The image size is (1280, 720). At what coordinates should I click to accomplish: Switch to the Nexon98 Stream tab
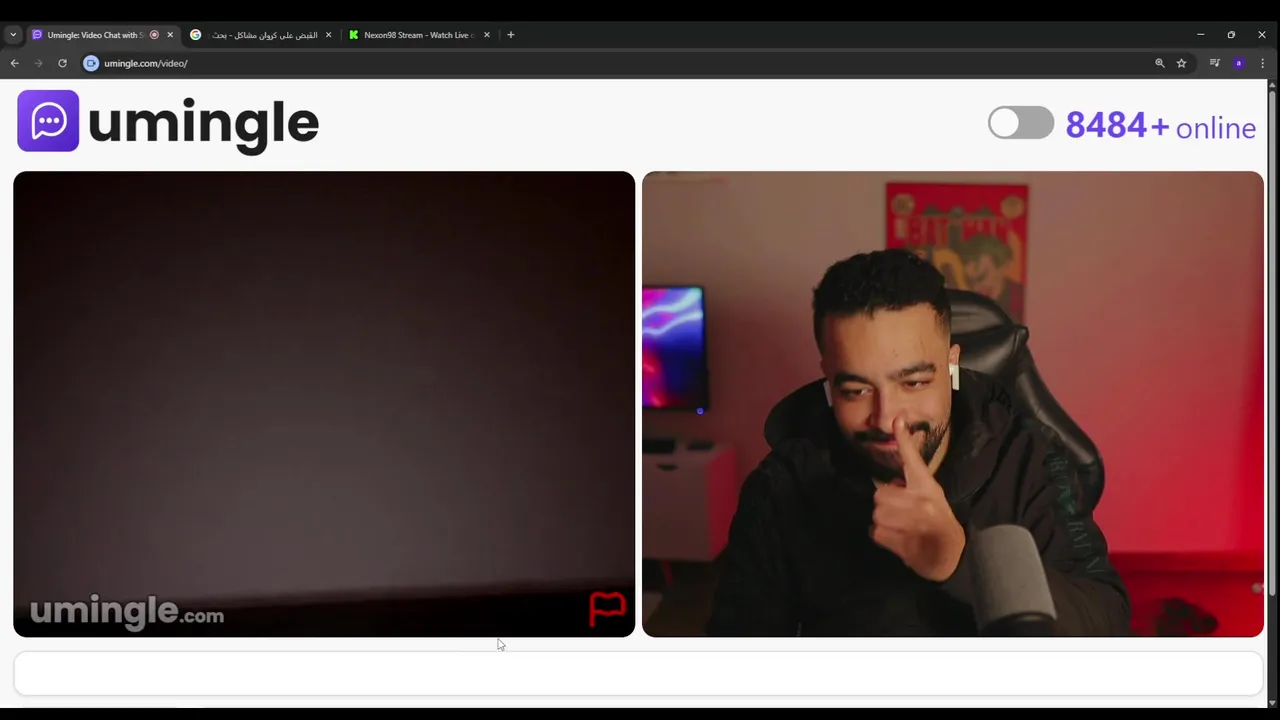418,35
